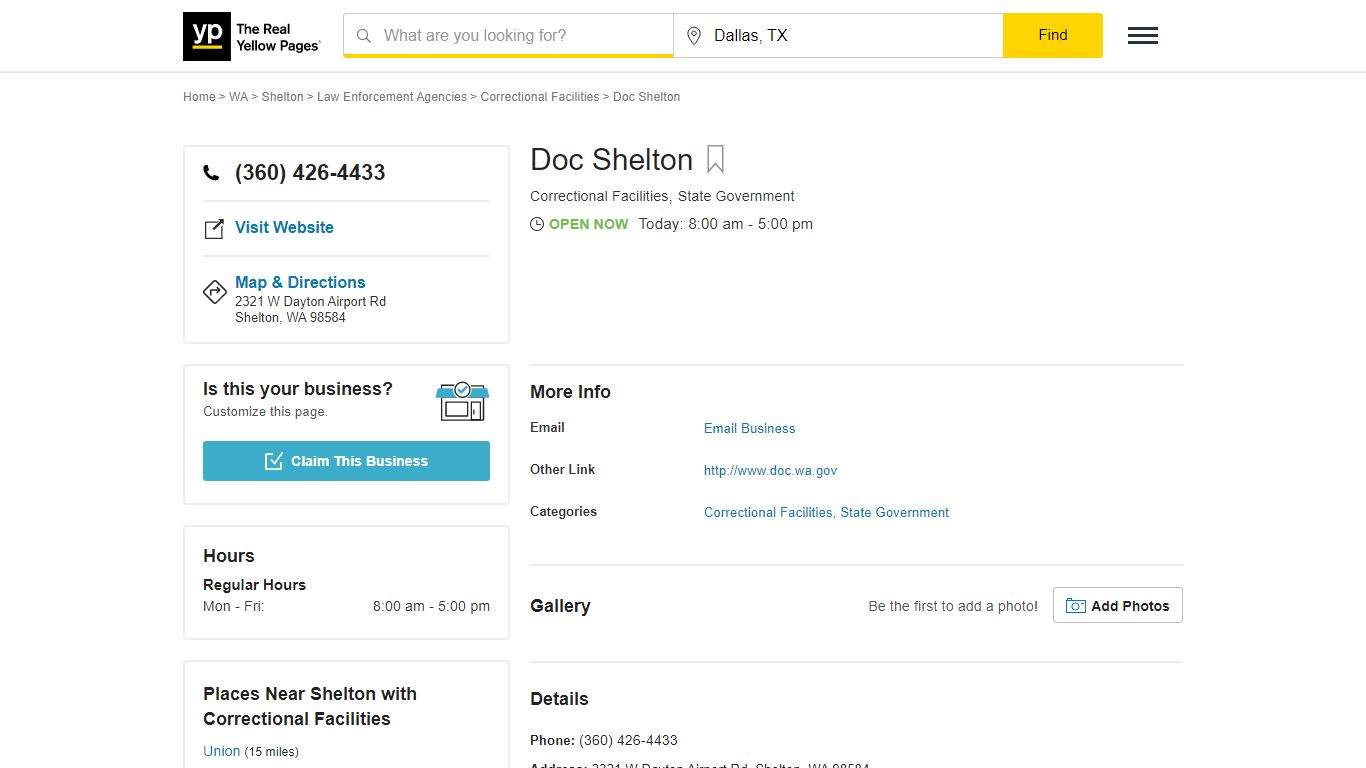Bookmark Doc Shelton with the ribbon icon
The height and width of the screenshot is (768, 1366).
pos(715,160)
